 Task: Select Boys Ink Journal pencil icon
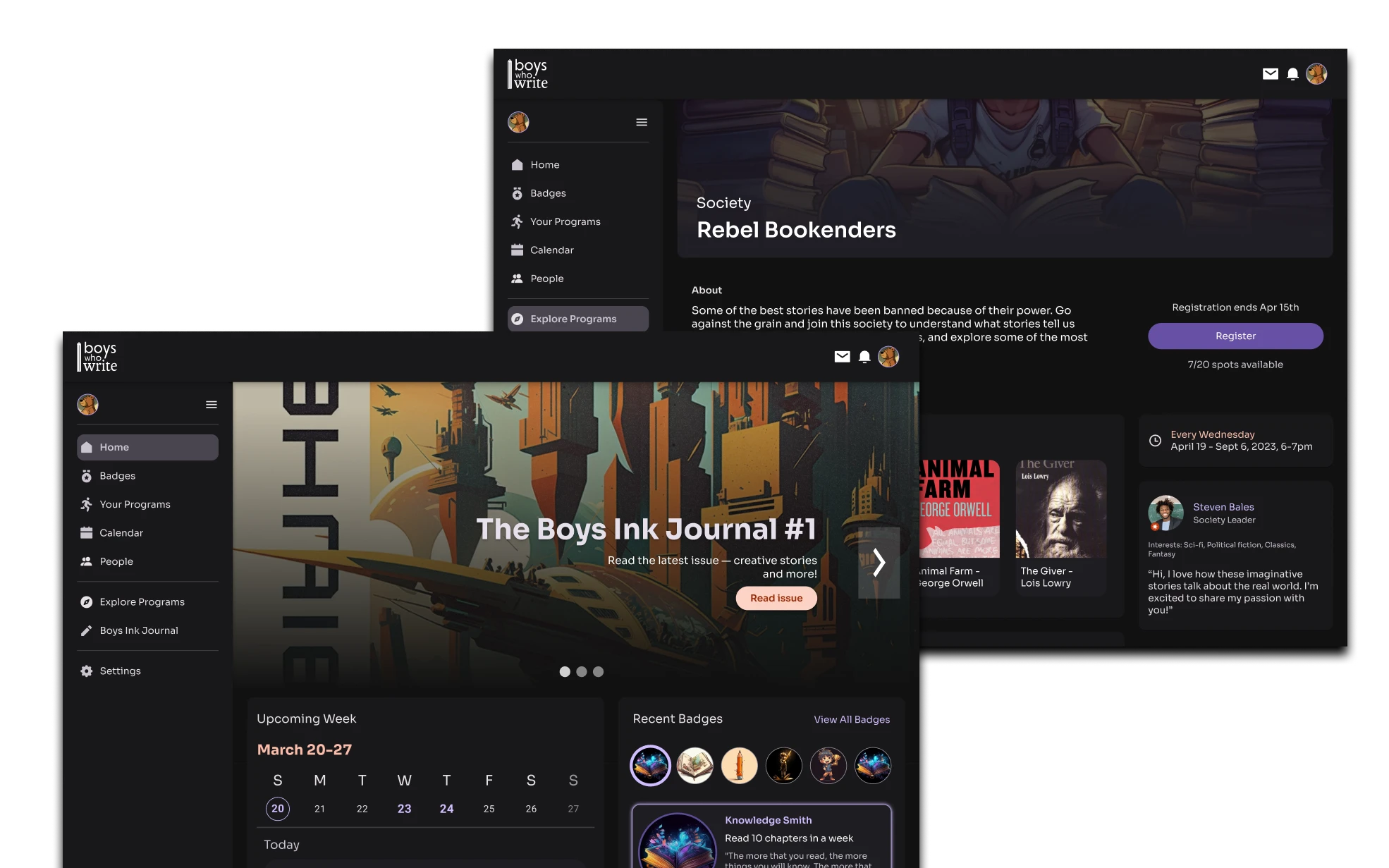coord(85,630)
